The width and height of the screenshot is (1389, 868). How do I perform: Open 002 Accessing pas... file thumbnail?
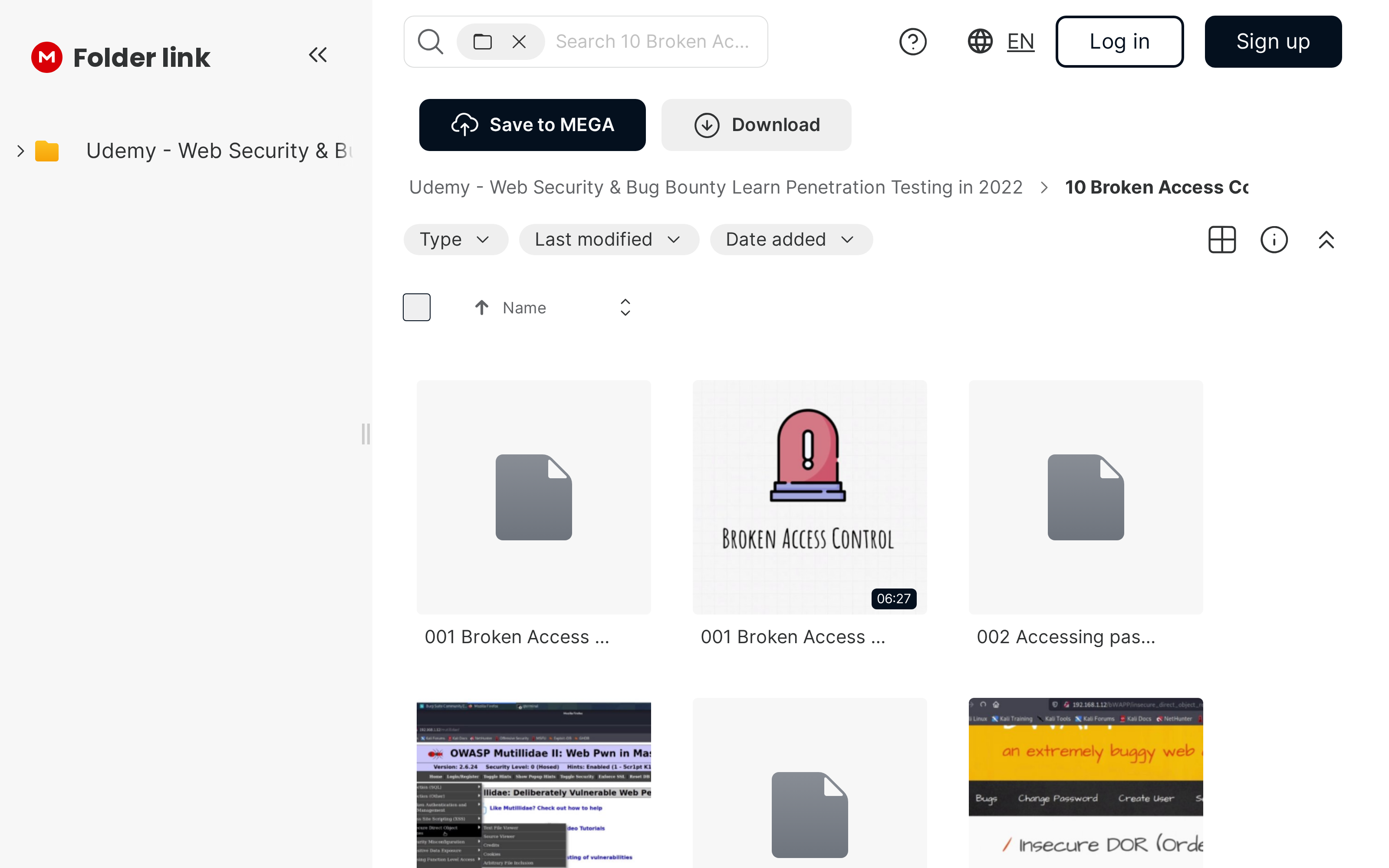(1085, 497)
